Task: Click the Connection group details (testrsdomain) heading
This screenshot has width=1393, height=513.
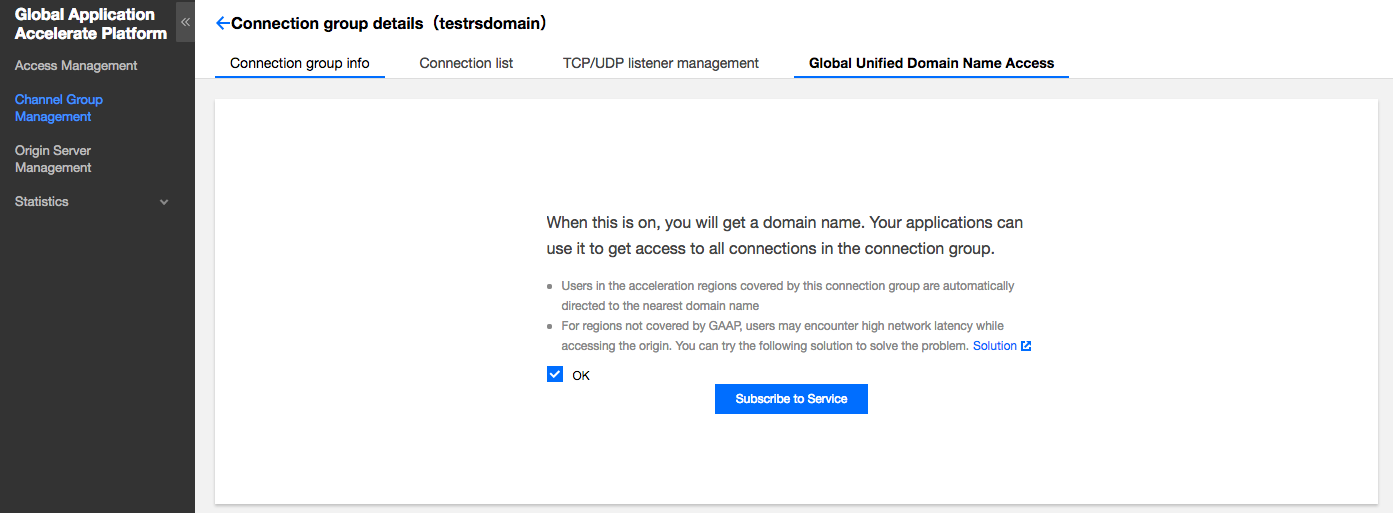Action: [x=389, y=23]
